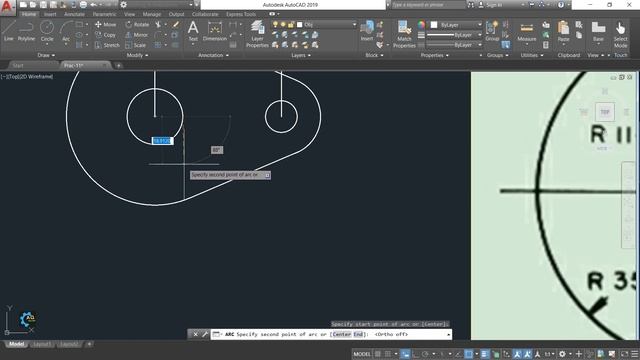The height and width of the screenshot is (360, 640).
Task: Toggle MODEL space button in status bar
Action: pos(362,354)
